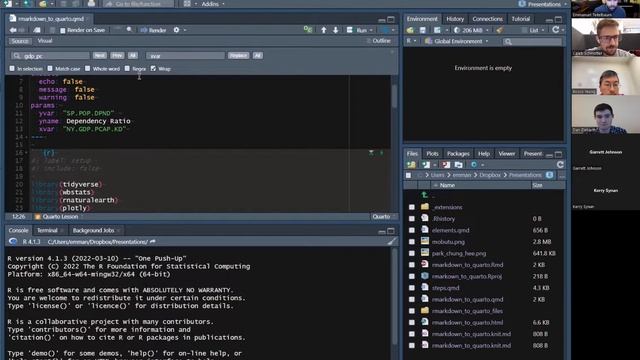Delete files icon in Files pane

click(x=446, y=164)
